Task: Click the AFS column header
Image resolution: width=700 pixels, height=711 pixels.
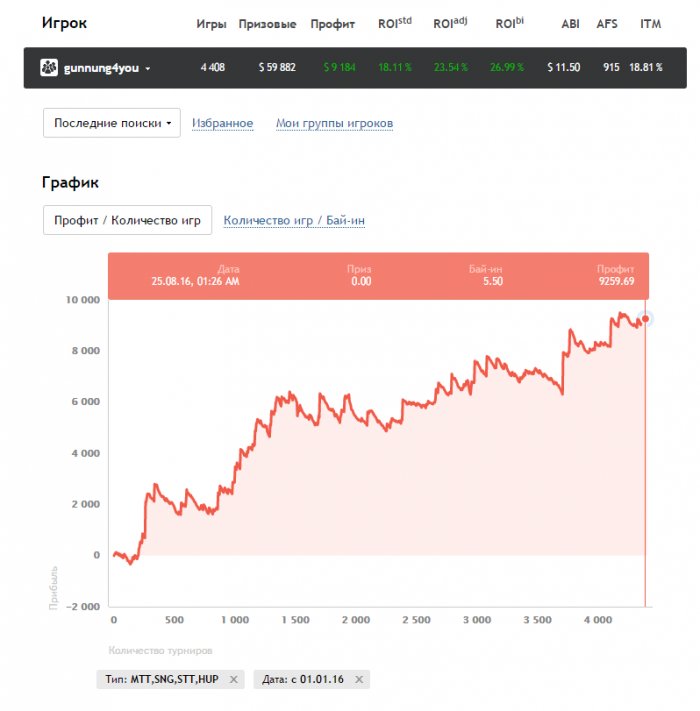Action: (x=607, y=24)
